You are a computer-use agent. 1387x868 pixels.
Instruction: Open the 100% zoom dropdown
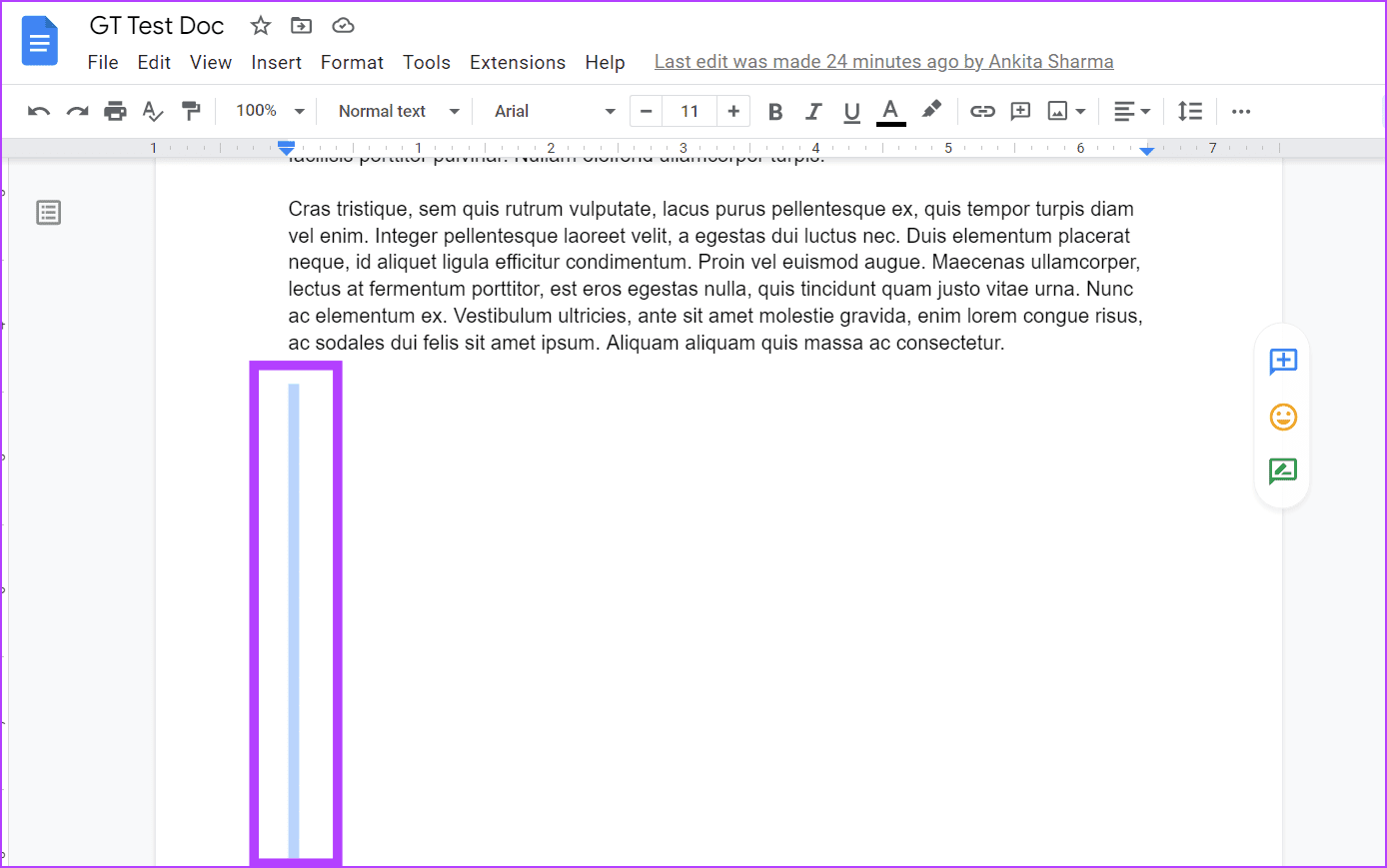270,111
